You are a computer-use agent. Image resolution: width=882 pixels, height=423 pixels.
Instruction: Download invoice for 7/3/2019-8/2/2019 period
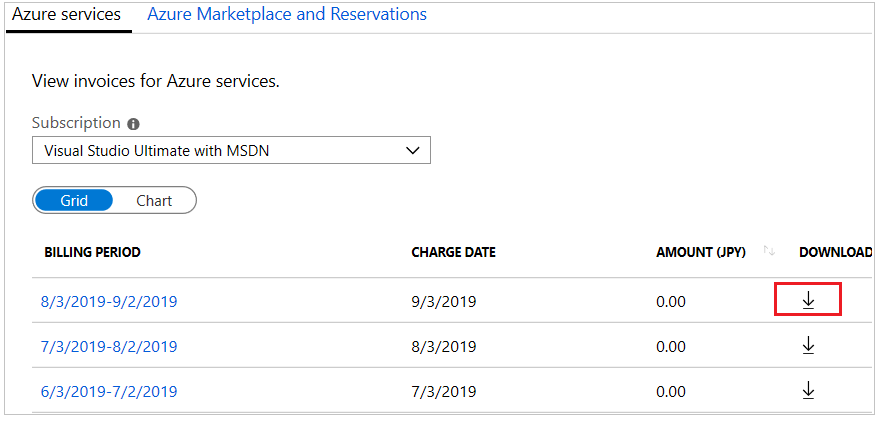(808, 346)
